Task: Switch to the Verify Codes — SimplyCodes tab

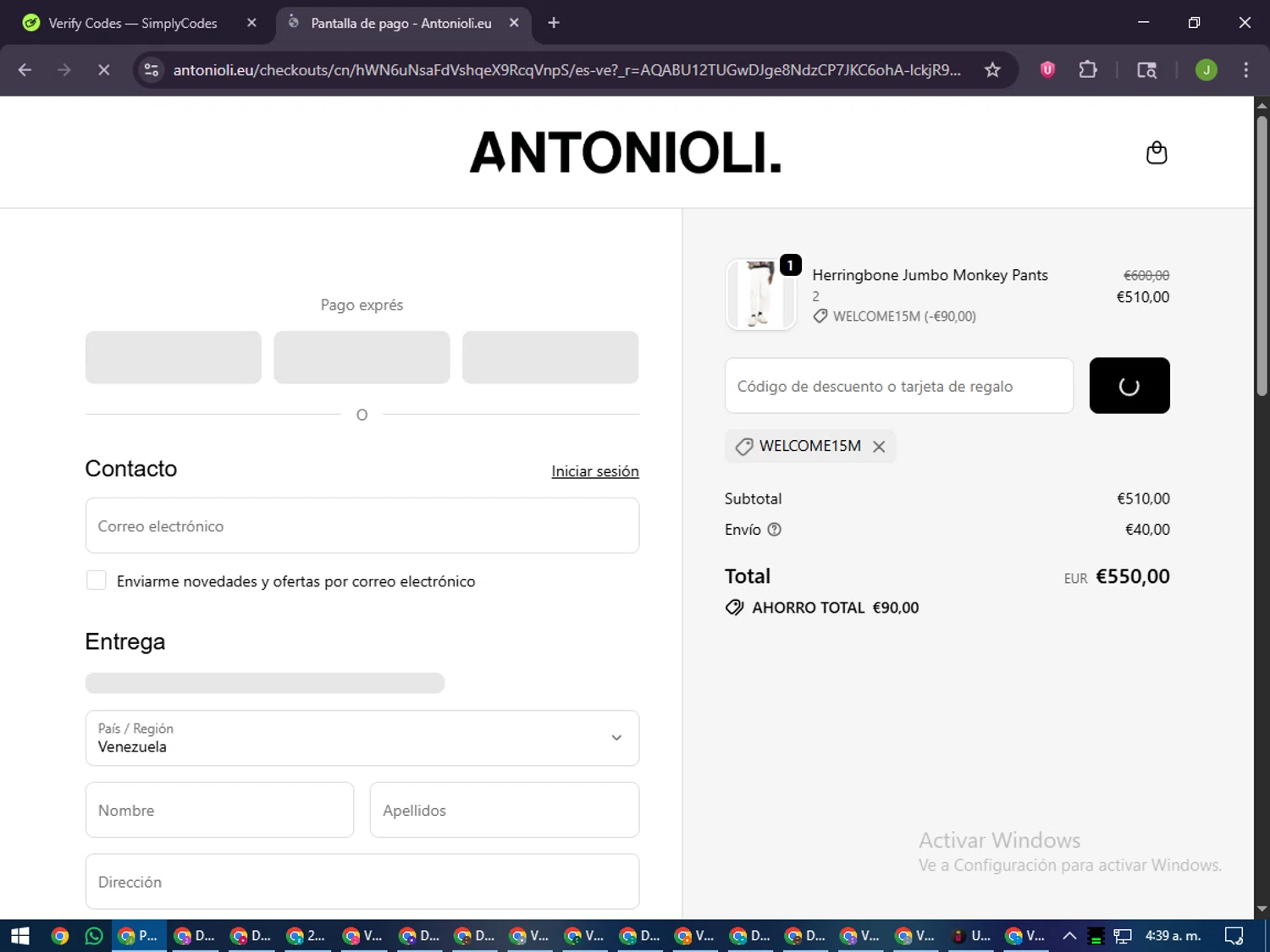Action: click(133, 23)
